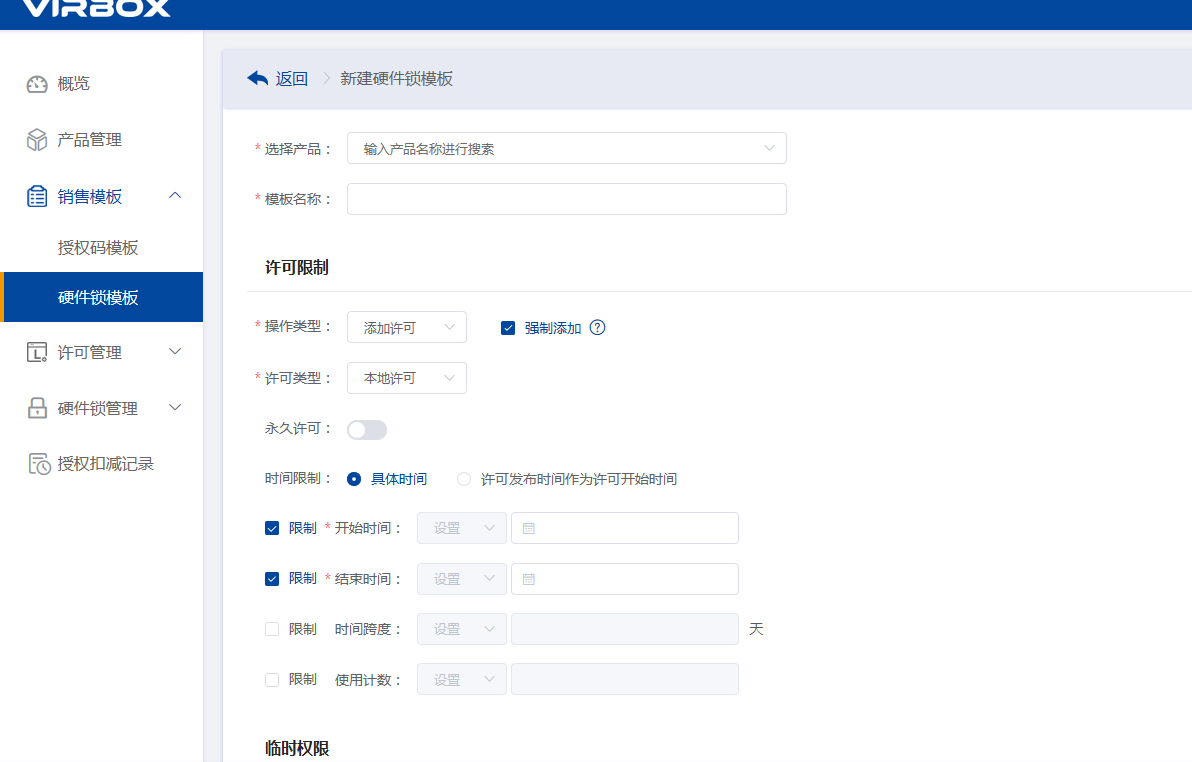Image resolution: width=1192 pixels, height=762 pixels.
Task: Click the 开始时间 date input field
Action: click(625, 529)
